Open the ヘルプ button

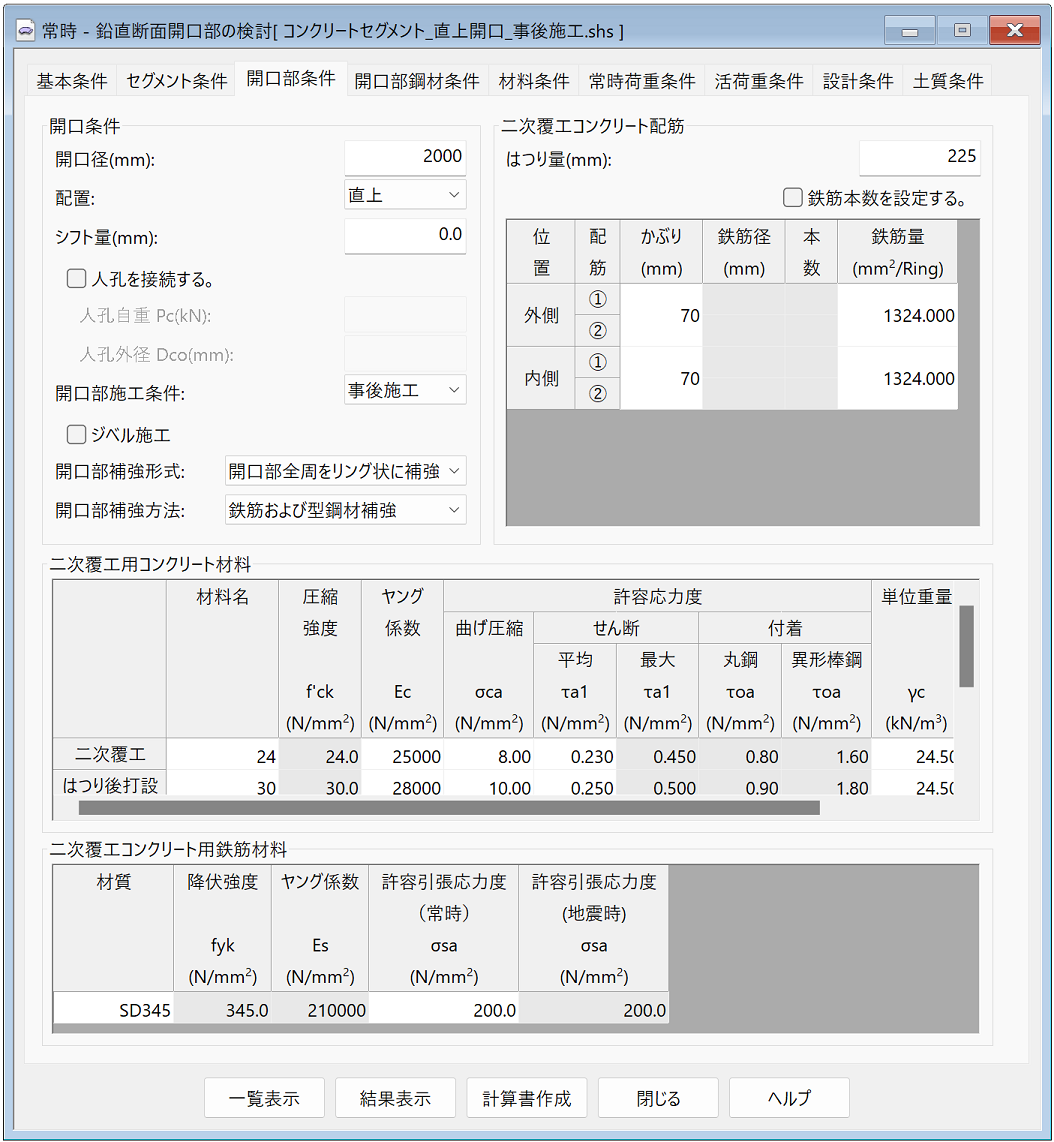click(x=789, y=1097)
